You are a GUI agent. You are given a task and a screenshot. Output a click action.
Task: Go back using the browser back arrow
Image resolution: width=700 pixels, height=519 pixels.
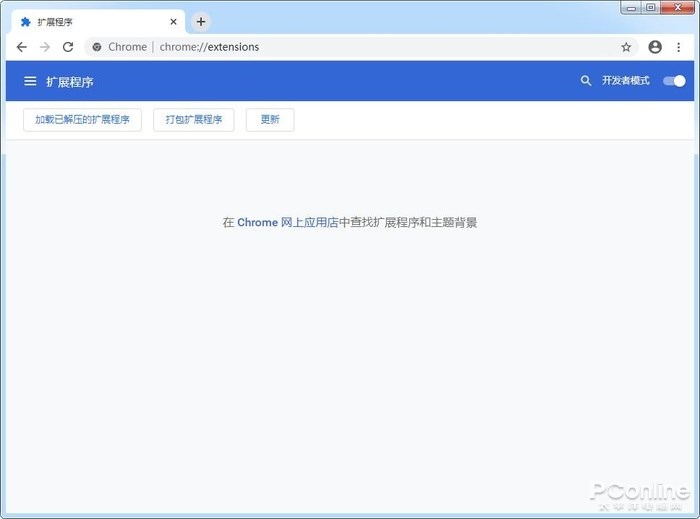[21, 47]
